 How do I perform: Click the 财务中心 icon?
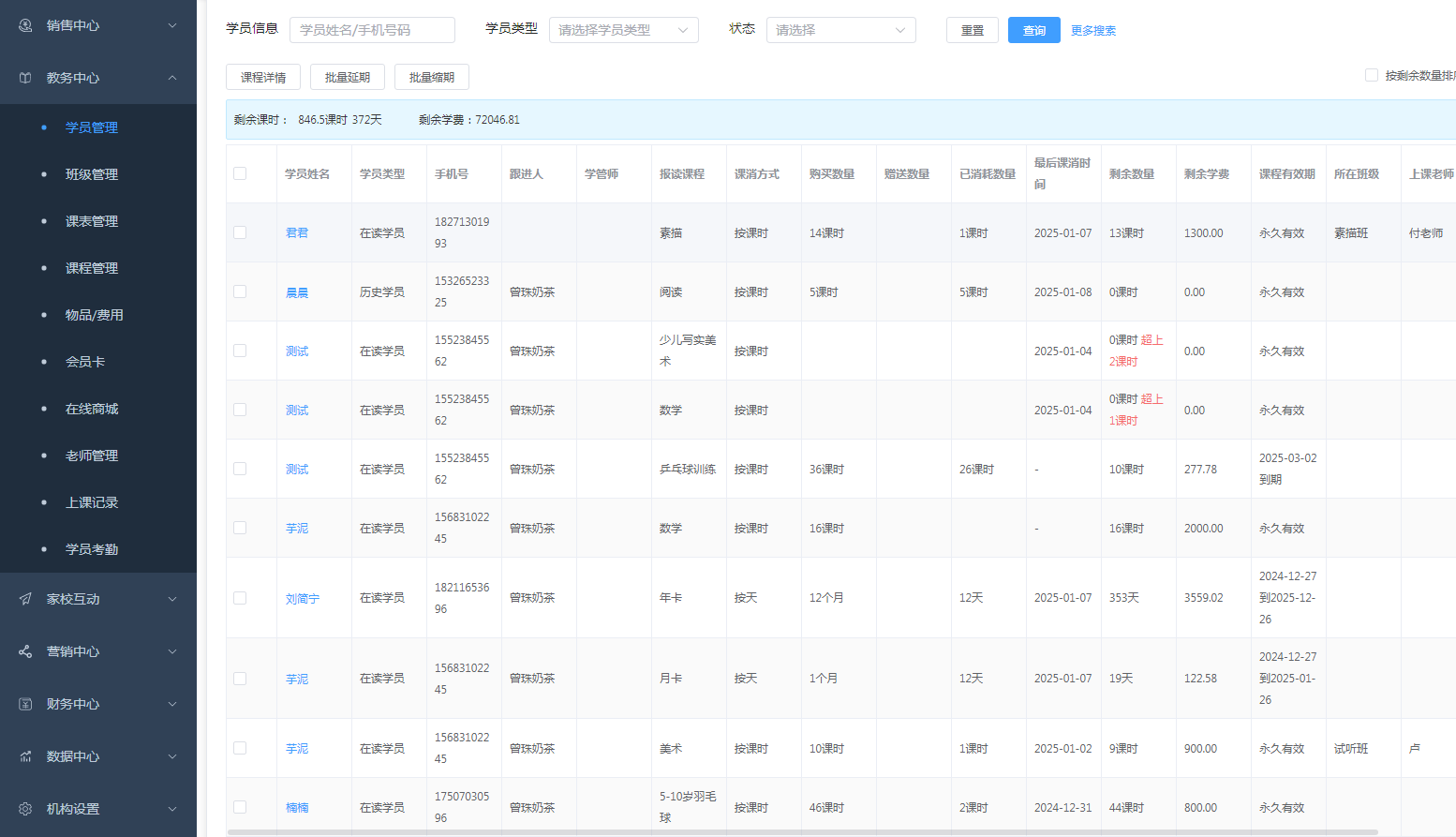tap(25, 704)
